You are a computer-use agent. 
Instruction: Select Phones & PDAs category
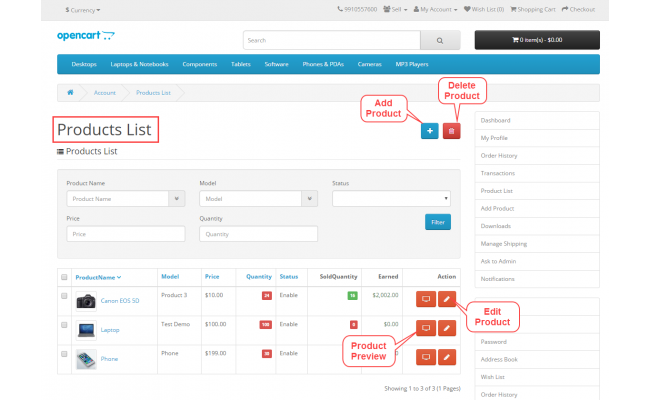point(323,64)
